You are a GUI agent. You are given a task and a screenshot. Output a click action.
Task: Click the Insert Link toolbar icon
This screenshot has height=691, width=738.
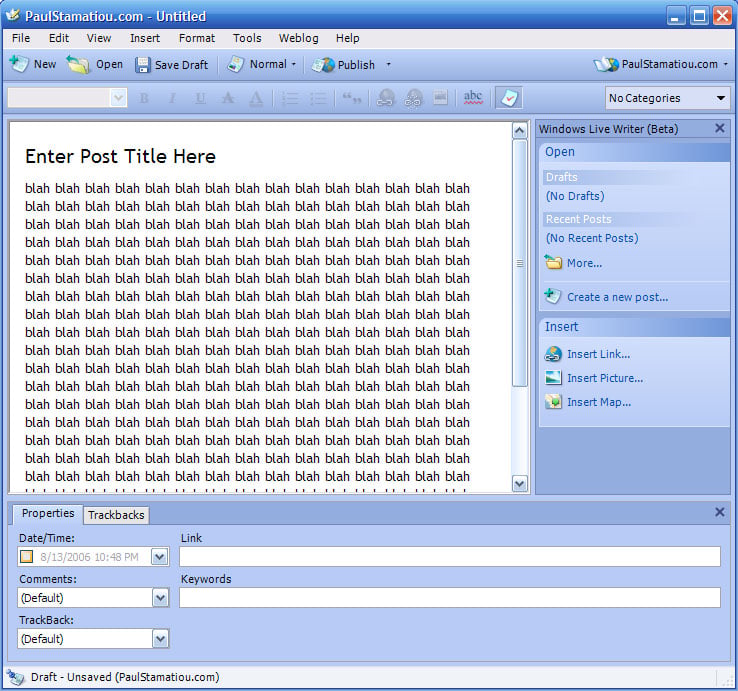pyautogui.click(x=385, y=98)
